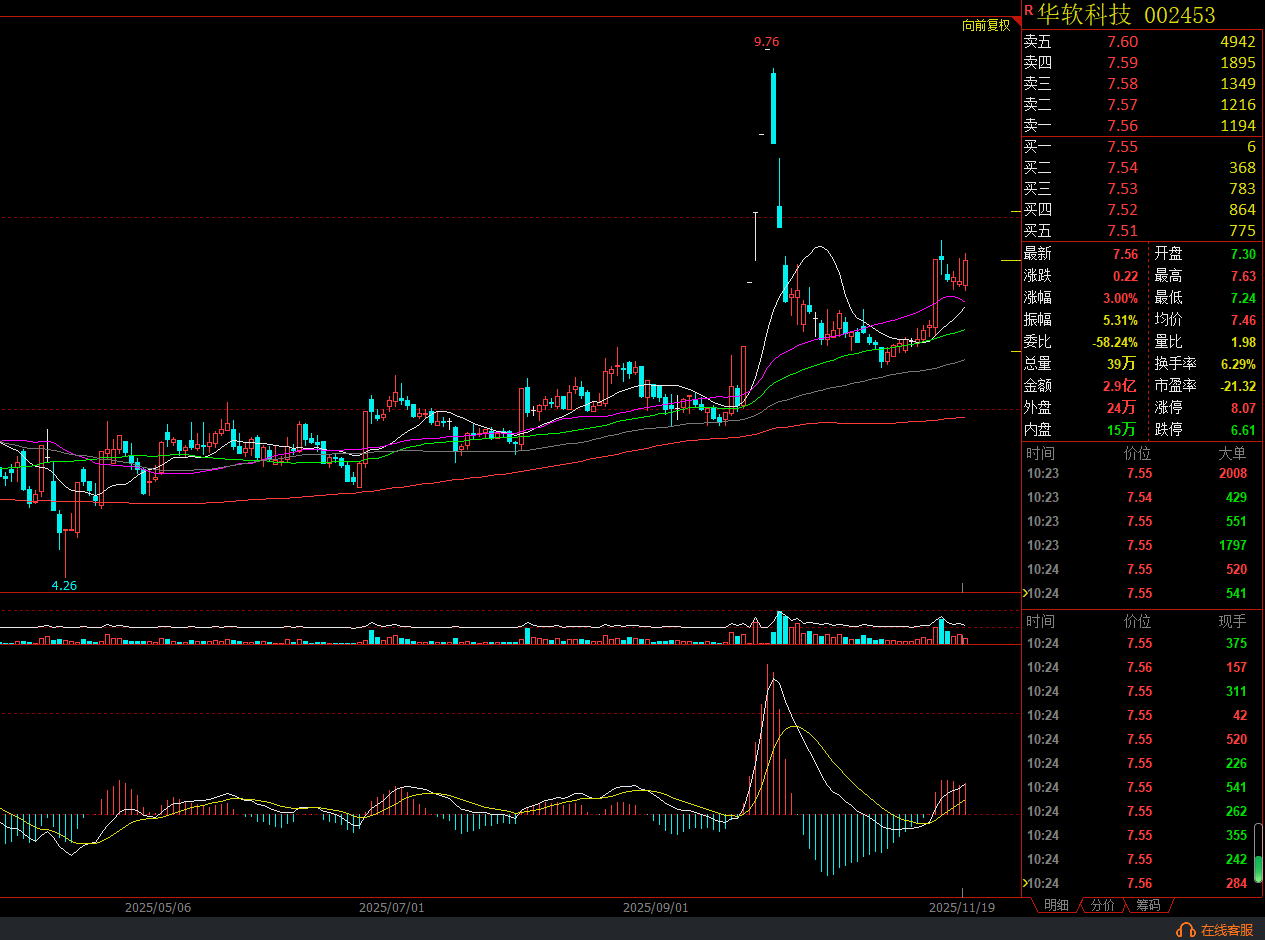The width and height of the screenshot is (1265, 940).
Task: Click the 9.76 high price label on chart
Action: [766, 41]
